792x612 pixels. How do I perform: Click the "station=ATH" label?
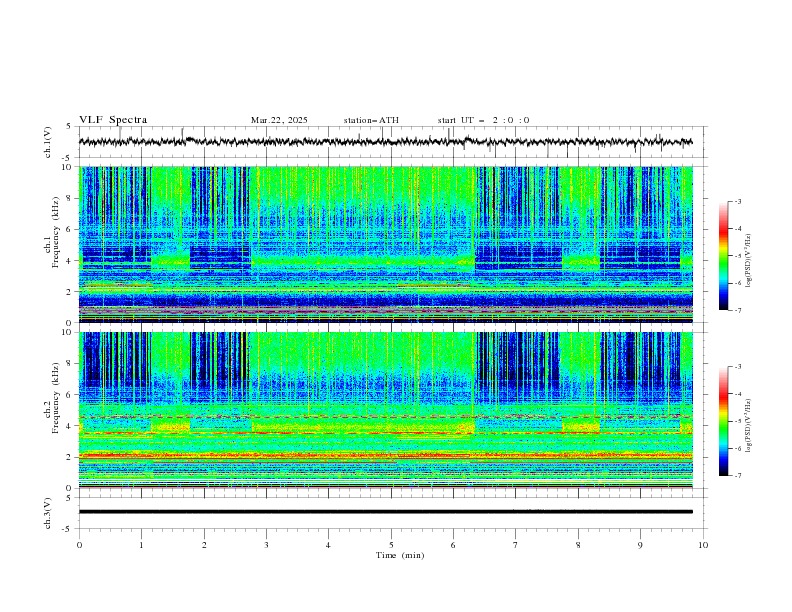pos(371,120)
